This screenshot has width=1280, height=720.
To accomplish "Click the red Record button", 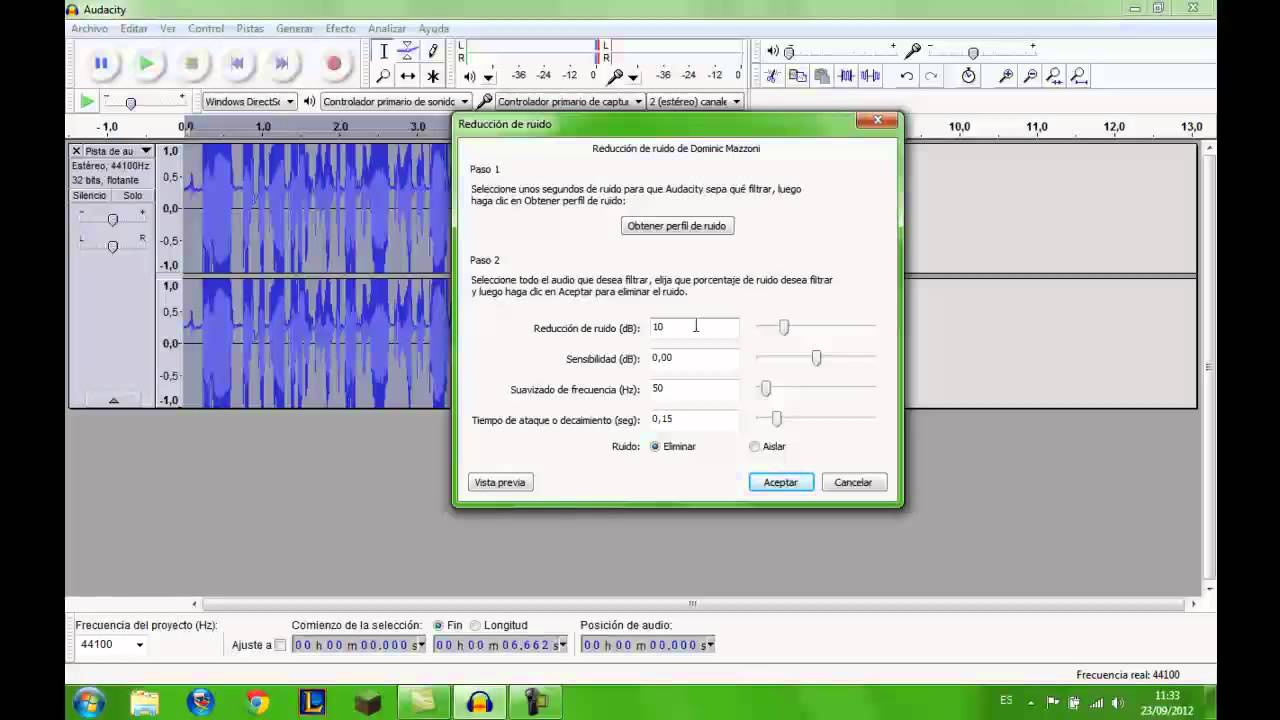I will click(x=334, y=63).
